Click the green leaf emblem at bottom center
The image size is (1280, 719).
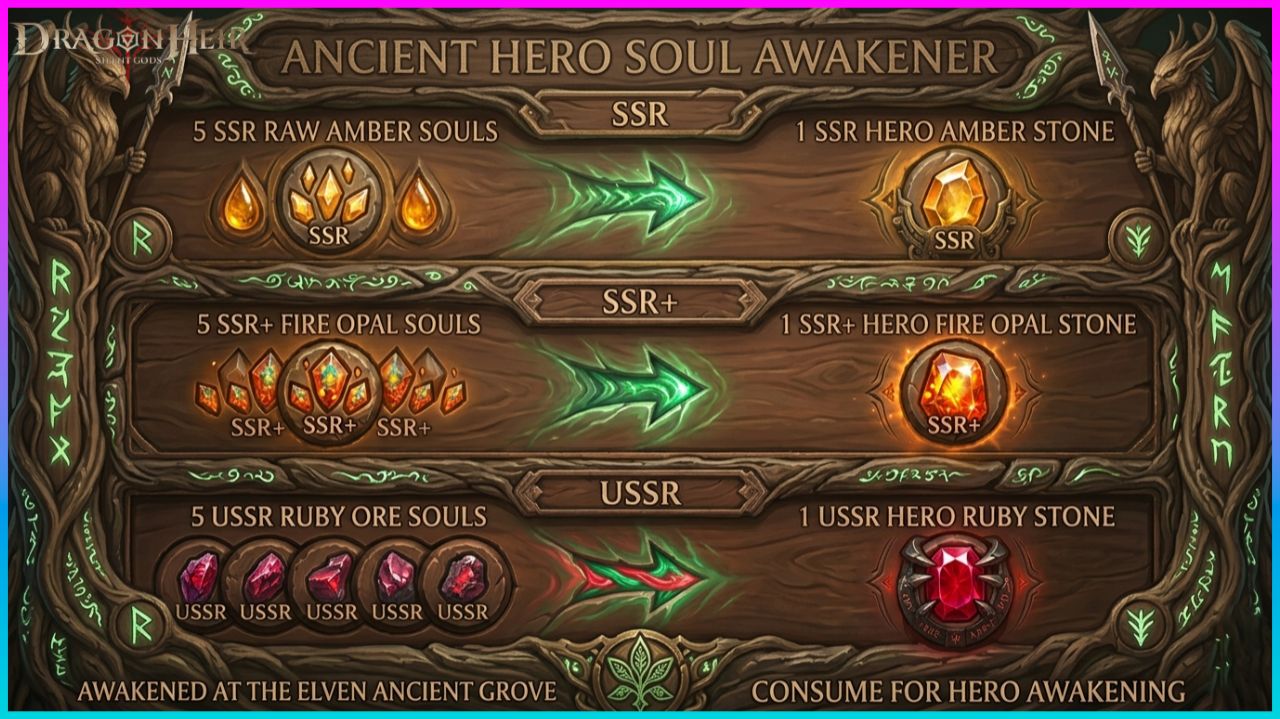[x=639, y=671]
